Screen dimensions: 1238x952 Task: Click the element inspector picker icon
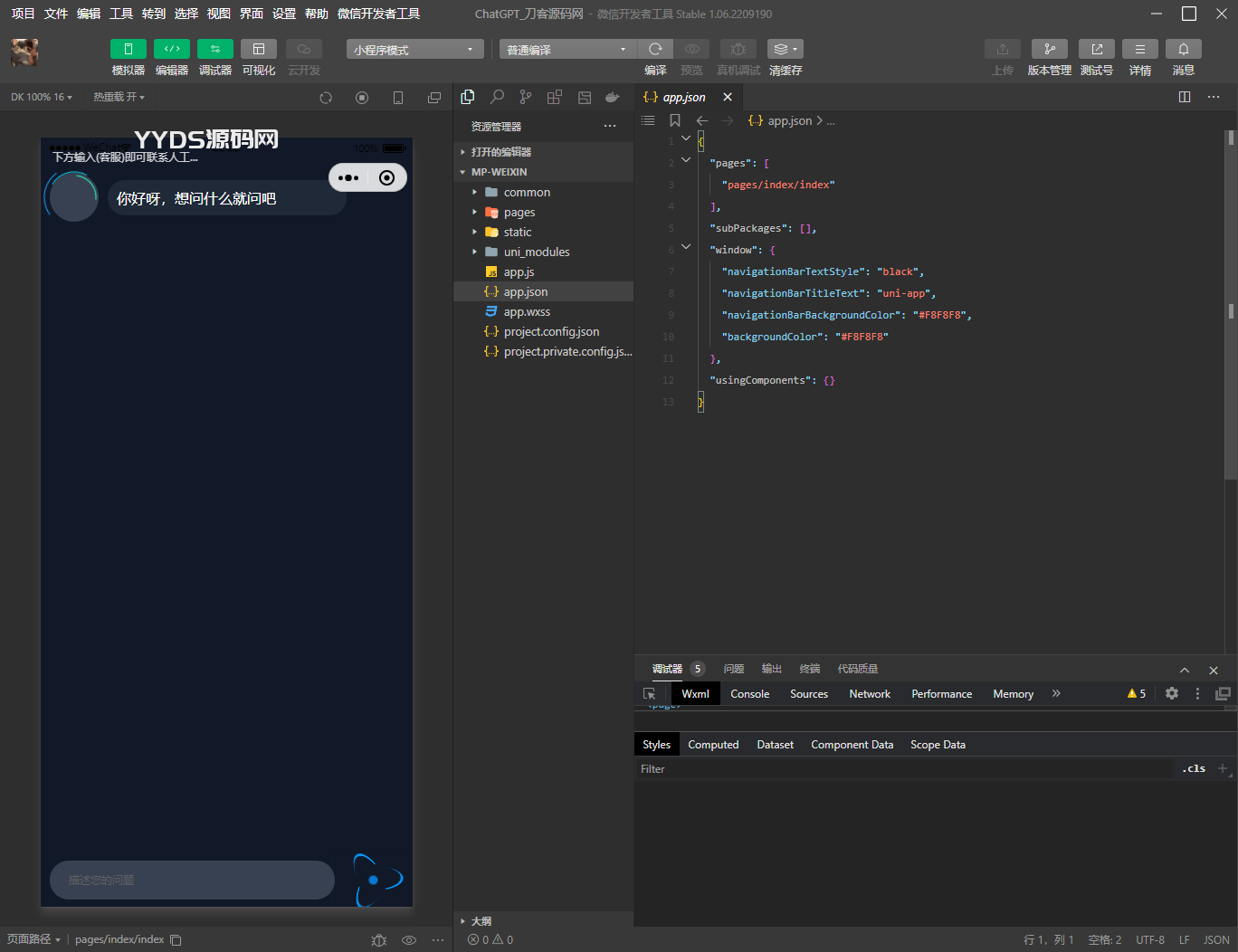click(649, 693)
